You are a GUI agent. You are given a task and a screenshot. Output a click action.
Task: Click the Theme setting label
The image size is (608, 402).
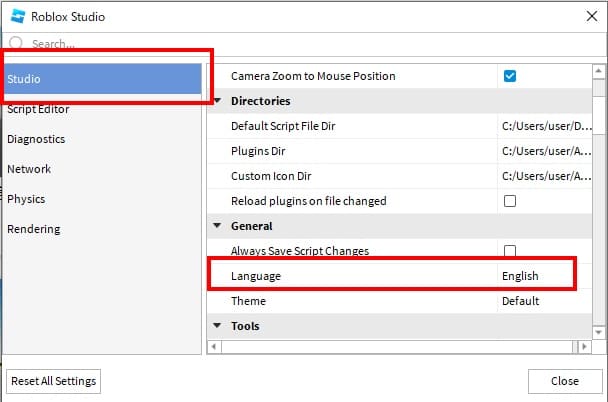[249, 301]
